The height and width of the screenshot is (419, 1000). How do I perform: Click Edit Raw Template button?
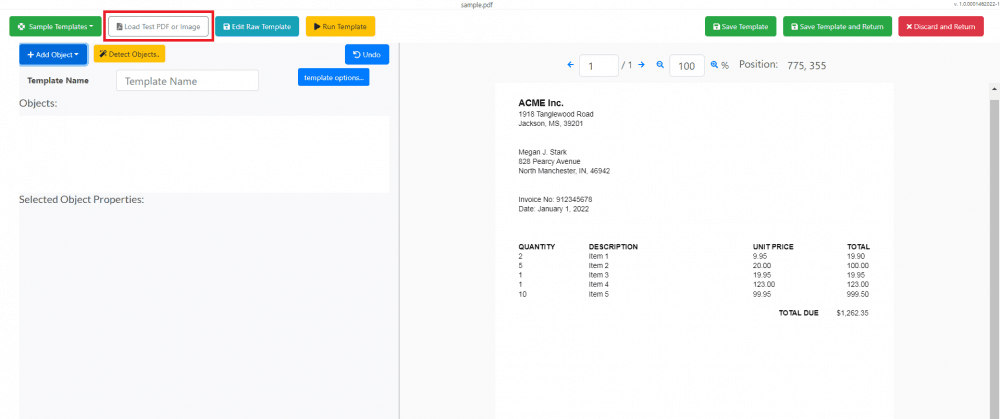tap(257, 26)
